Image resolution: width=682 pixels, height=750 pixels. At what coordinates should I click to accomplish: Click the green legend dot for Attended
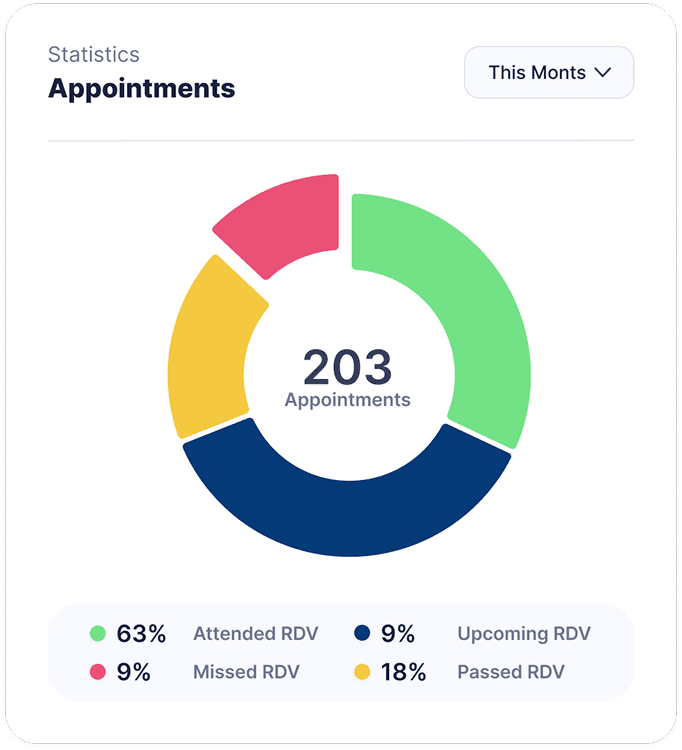pyautogui.click(x=98, y=633)
